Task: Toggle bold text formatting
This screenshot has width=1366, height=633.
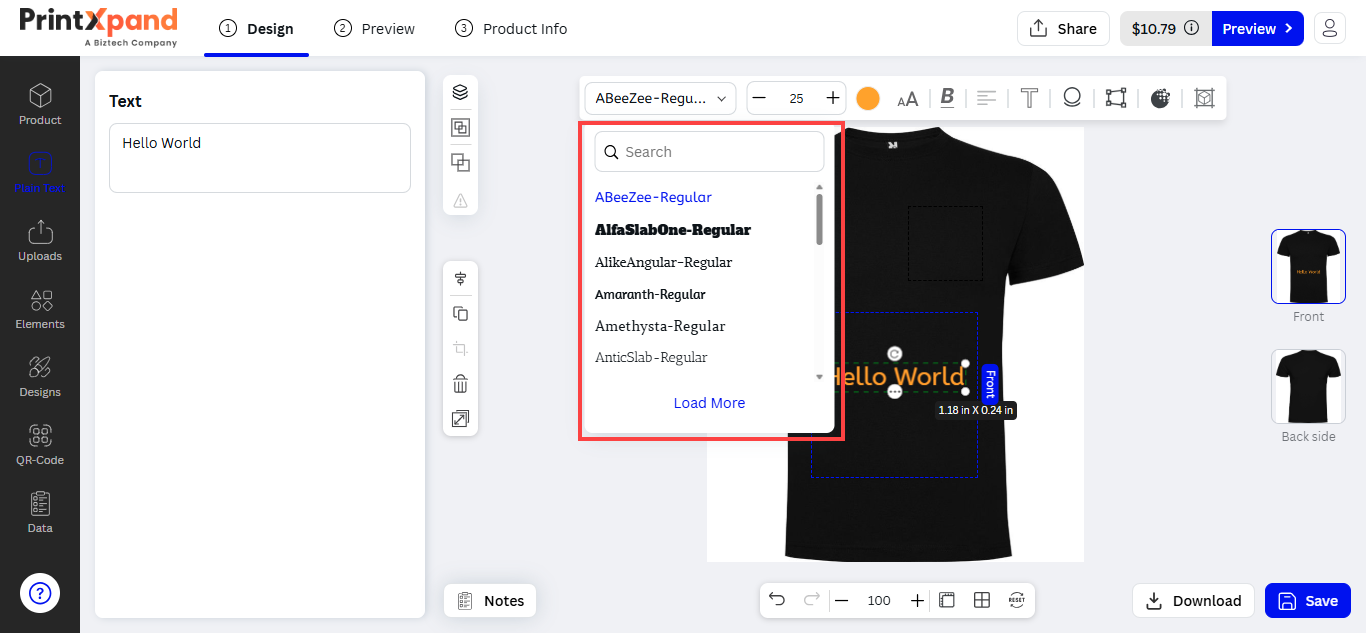Action: click(947, 98)
